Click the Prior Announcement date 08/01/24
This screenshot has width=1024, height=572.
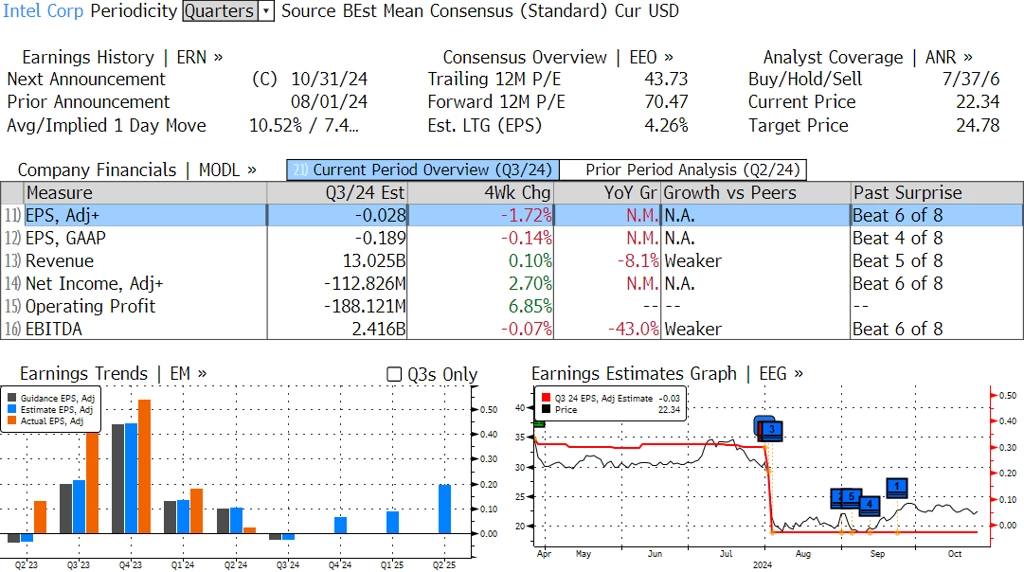click(x=329, y=102)
